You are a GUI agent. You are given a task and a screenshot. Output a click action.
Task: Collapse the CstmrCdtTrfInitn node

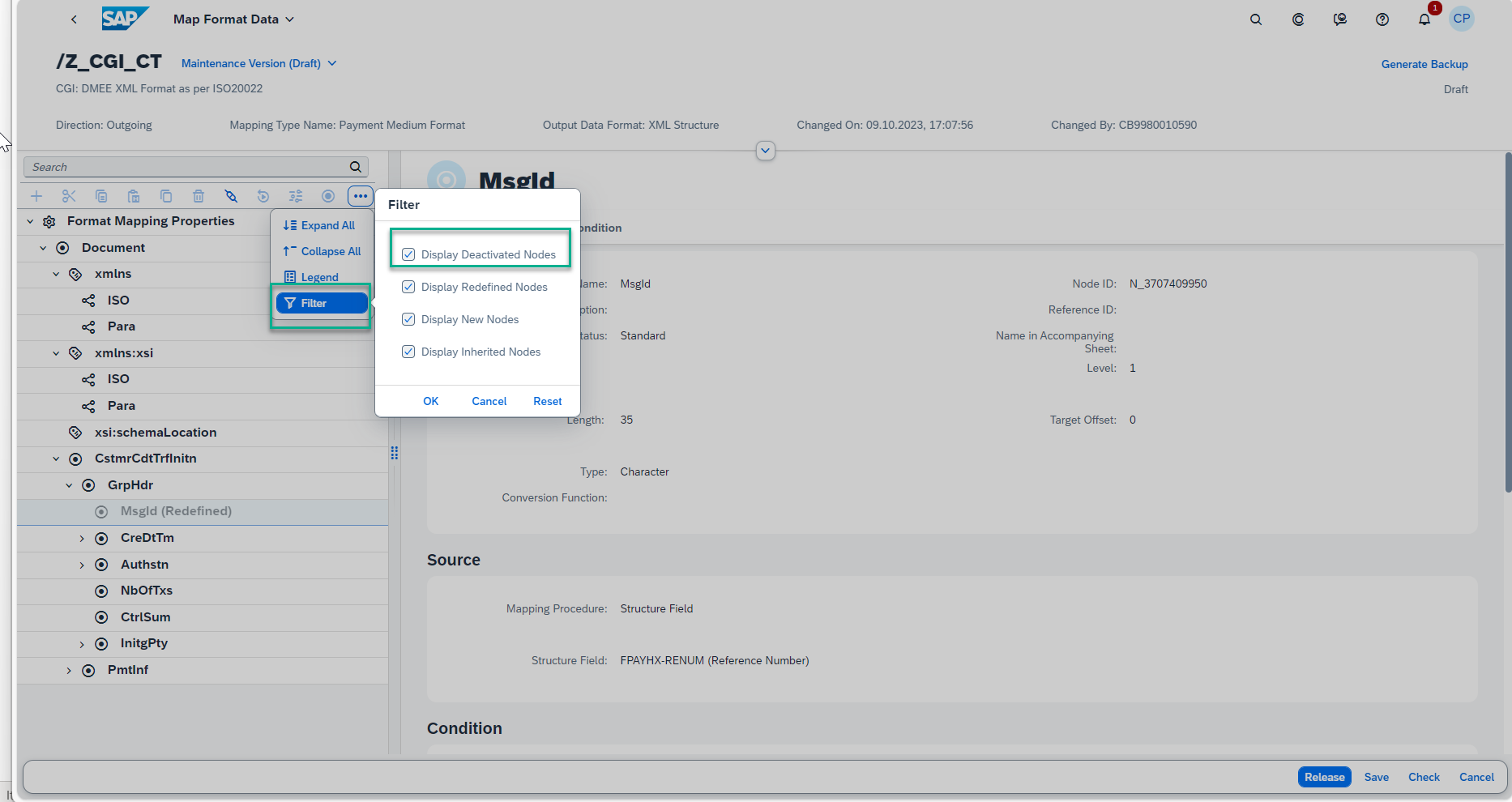[56, 459]
